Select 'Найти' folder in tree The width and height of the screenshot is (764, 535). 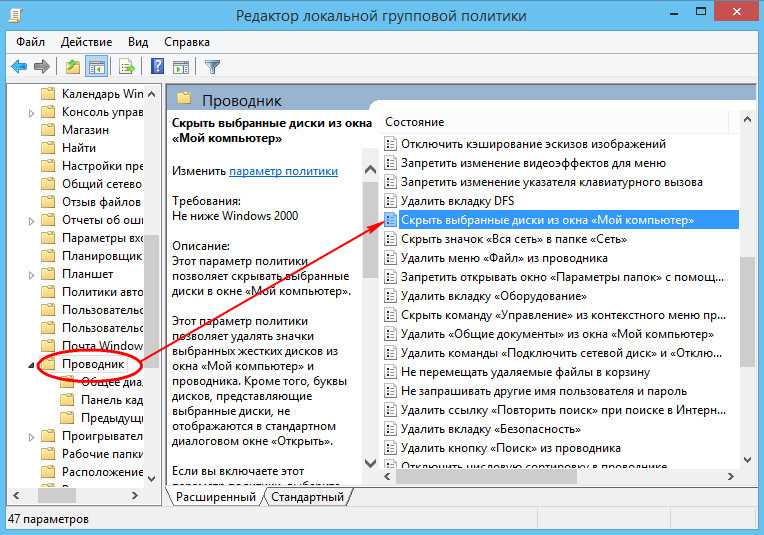click(78, 148)
